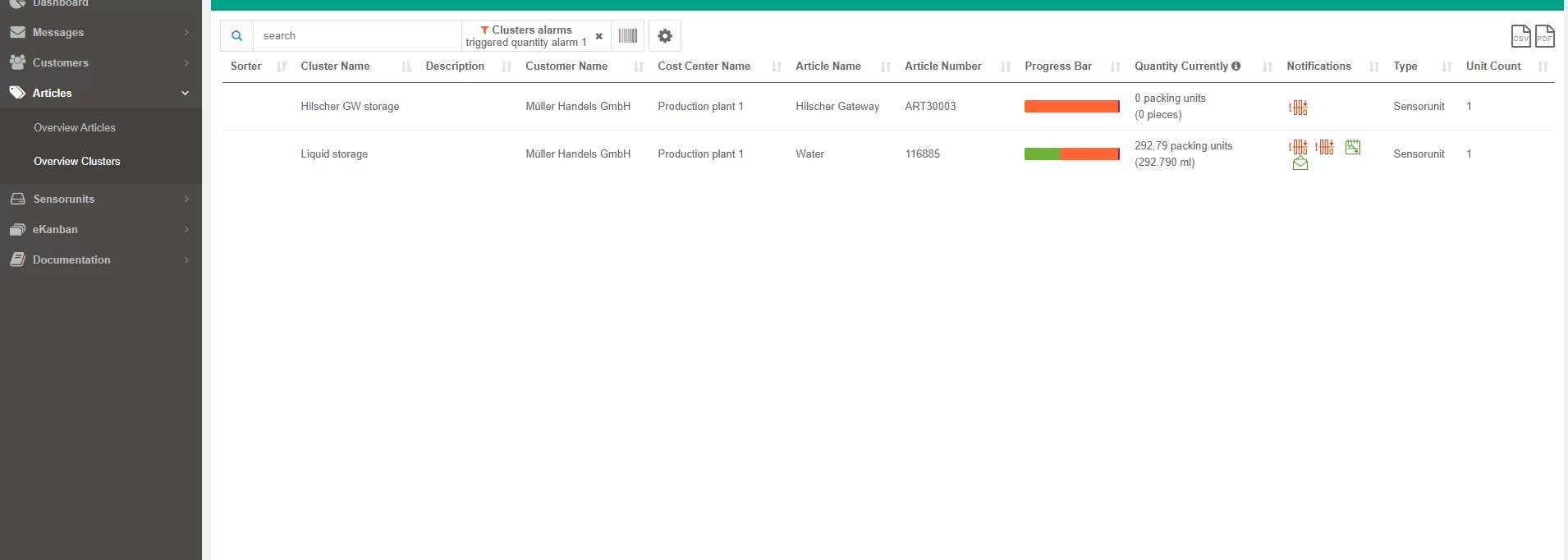Focus the search input field

point(357,36)
